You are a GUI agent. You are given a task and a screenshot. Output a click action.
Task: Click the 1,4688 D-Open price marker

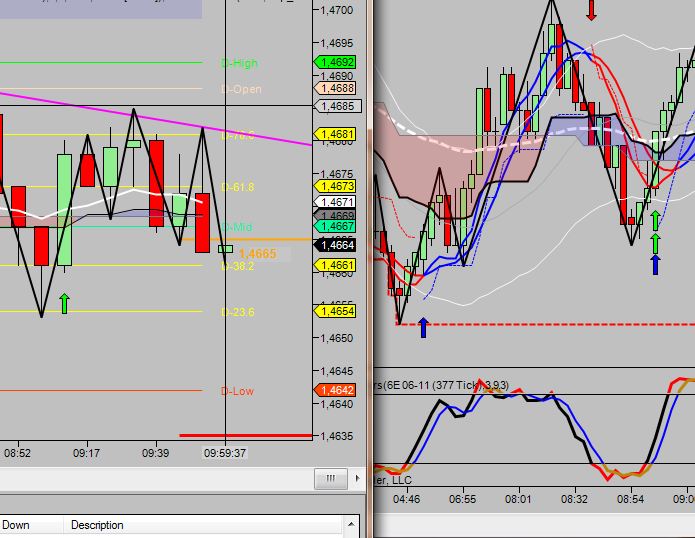coord(335,88)
